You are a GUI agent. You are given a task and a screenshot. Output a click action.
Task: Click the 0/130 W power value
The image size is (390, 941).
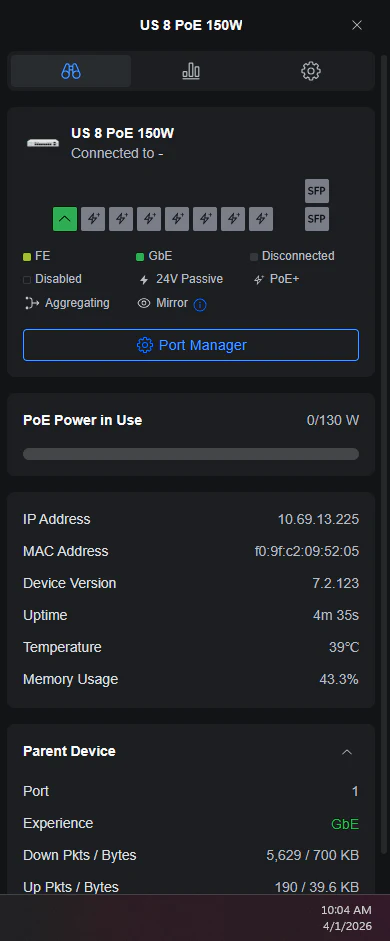333,420
